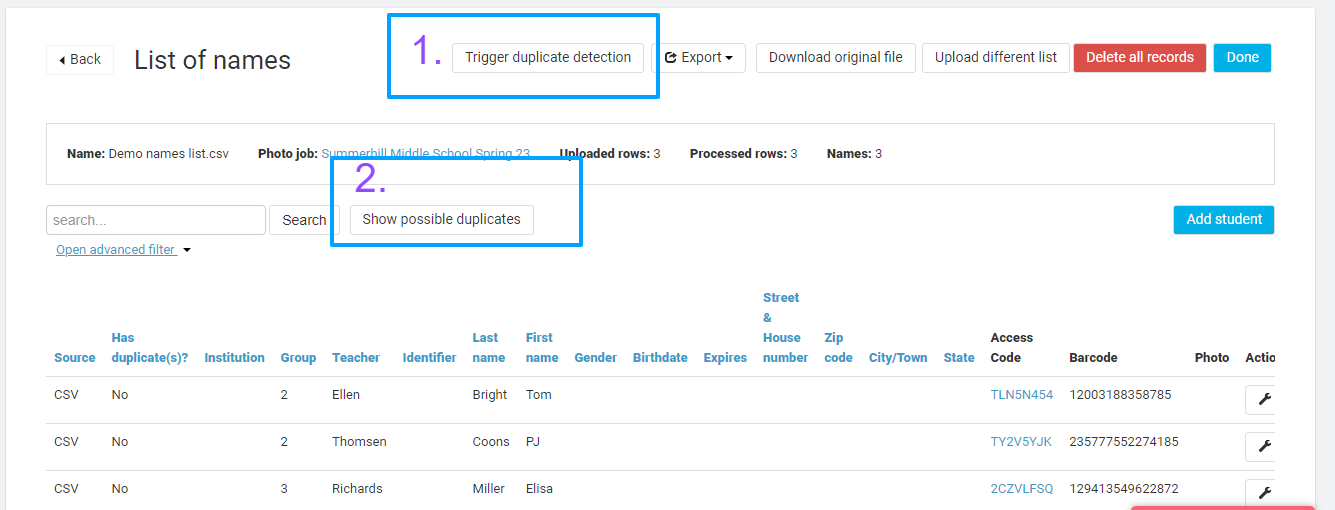1335x510 pixels.
Task: Click the Barcode column header
Action: pos(1093,358)
